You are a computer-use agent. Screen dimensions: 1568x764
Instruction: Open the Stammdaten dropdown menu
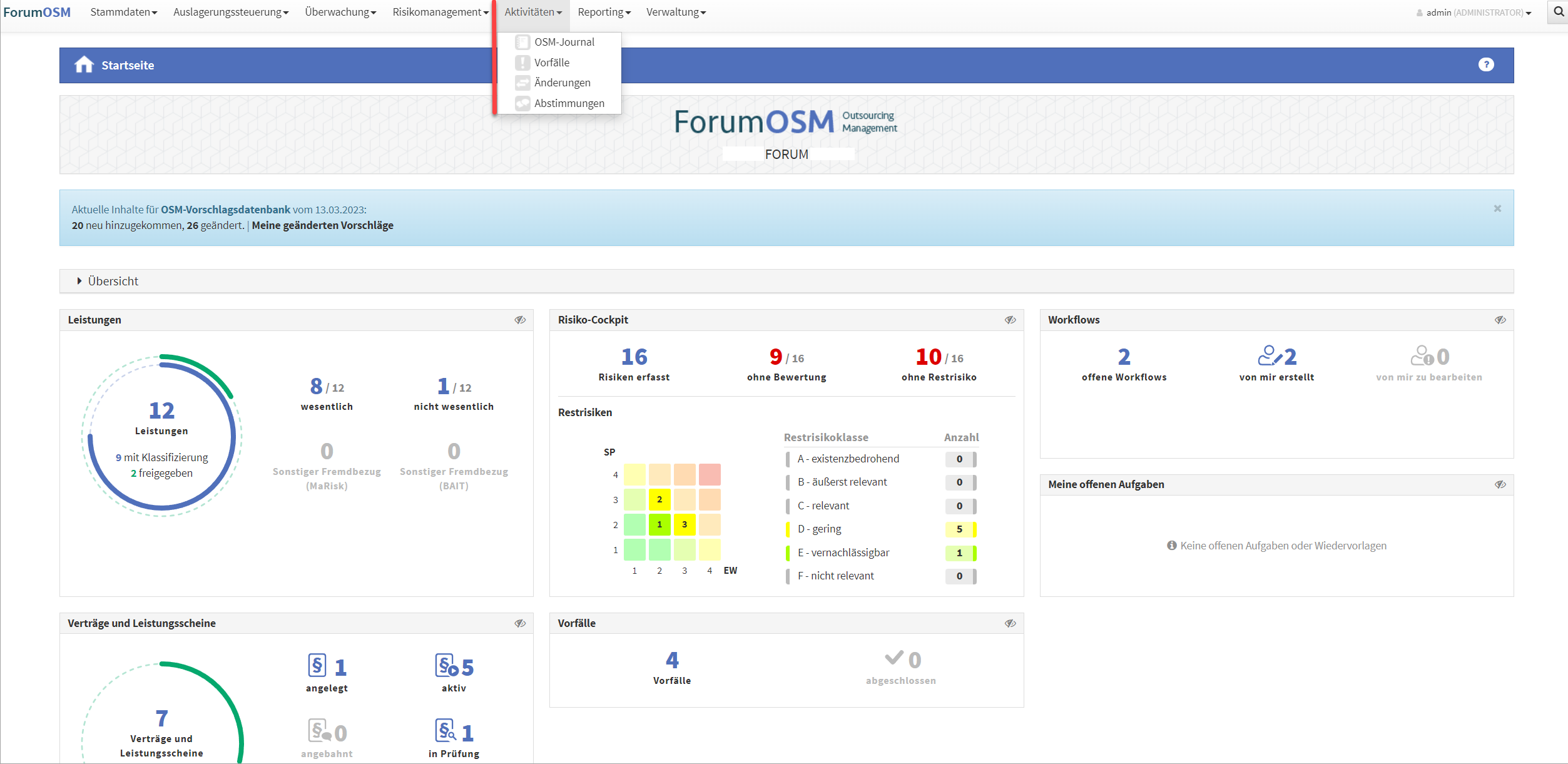pos(123,12)
